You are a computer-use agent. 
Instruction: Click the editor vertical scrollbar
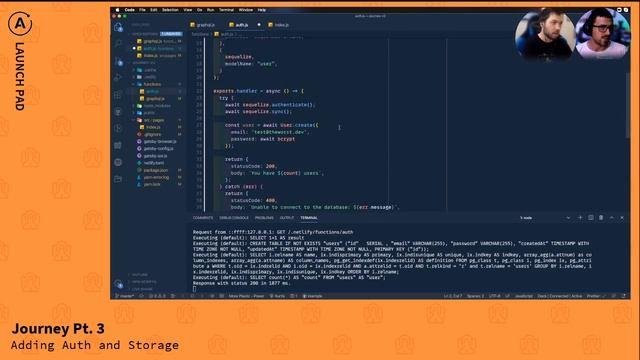628,105
